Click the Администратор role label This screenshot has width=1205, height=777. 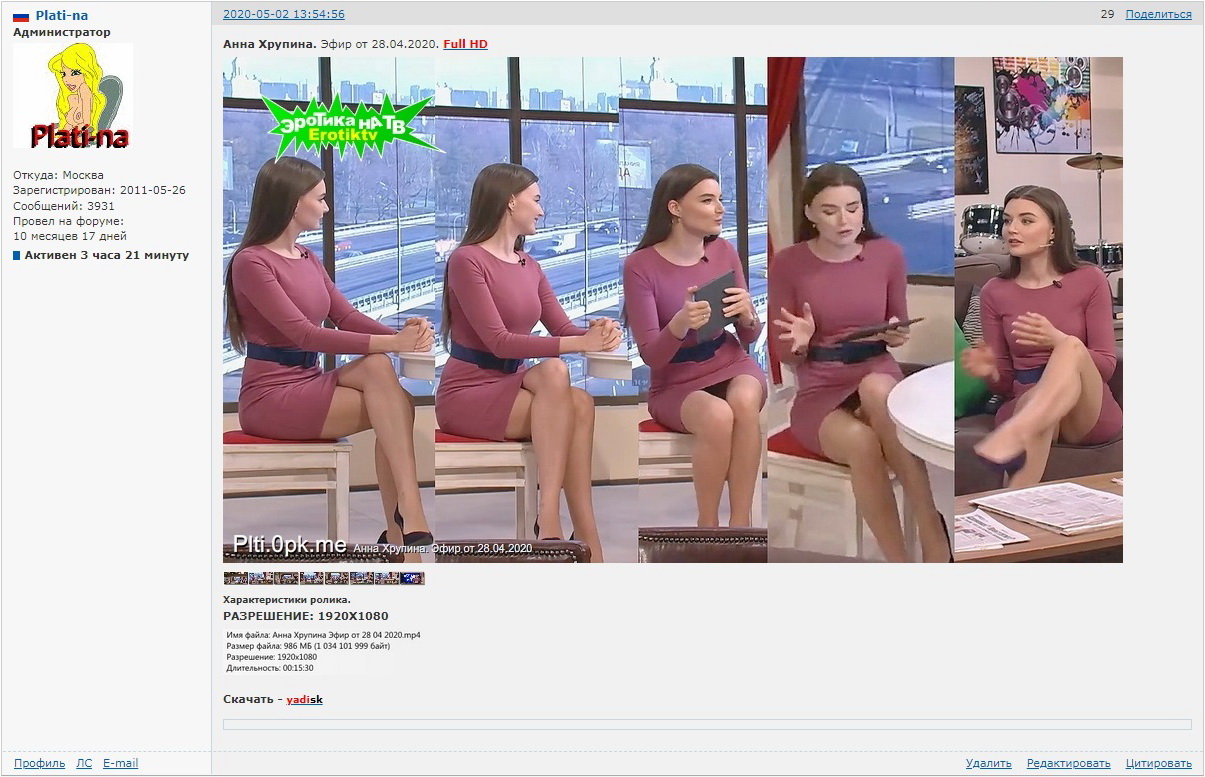tap(62, 32)
